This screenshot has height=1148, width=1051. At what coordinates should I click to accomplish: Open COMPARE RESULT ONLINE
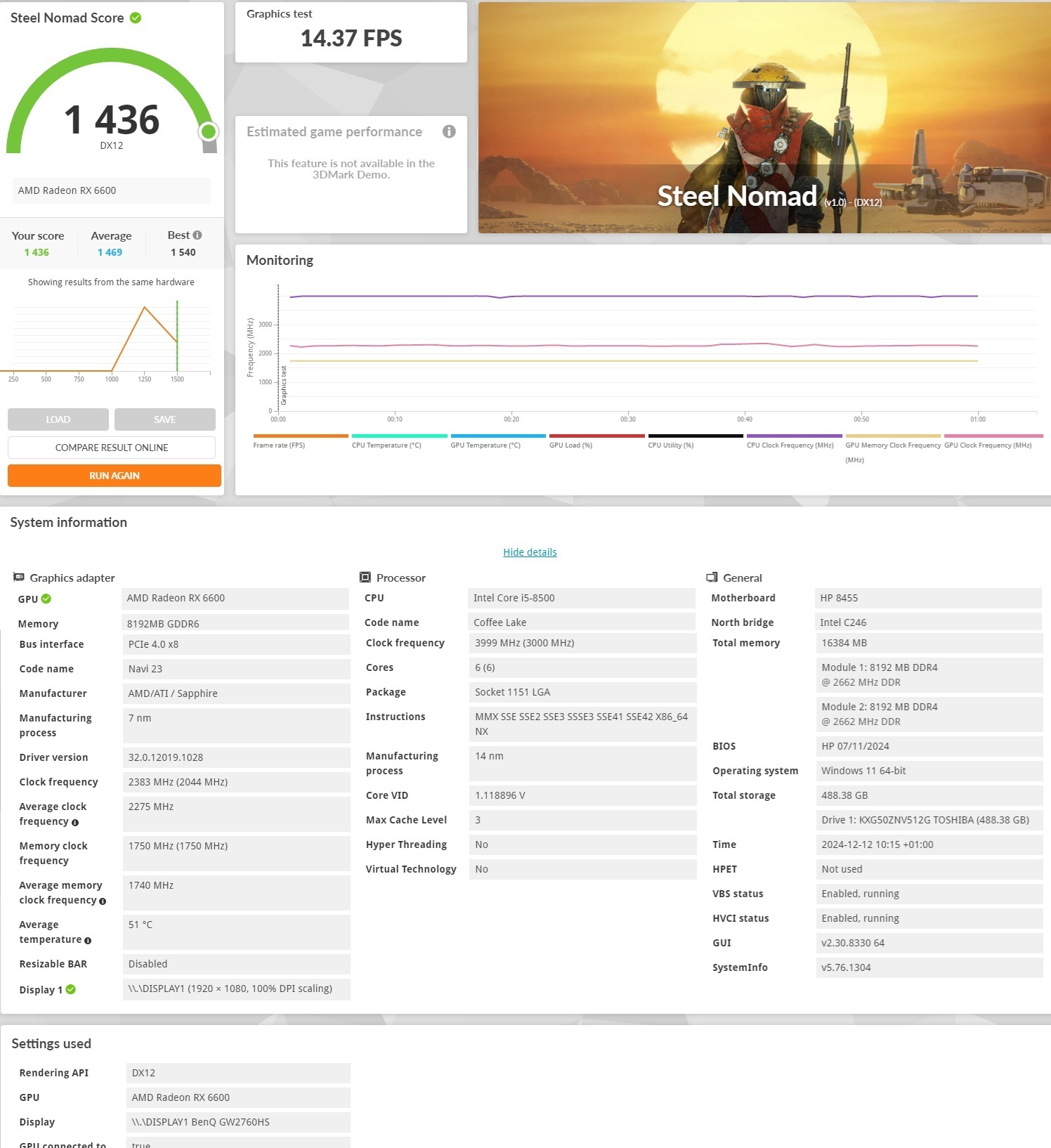coord(112,448)
